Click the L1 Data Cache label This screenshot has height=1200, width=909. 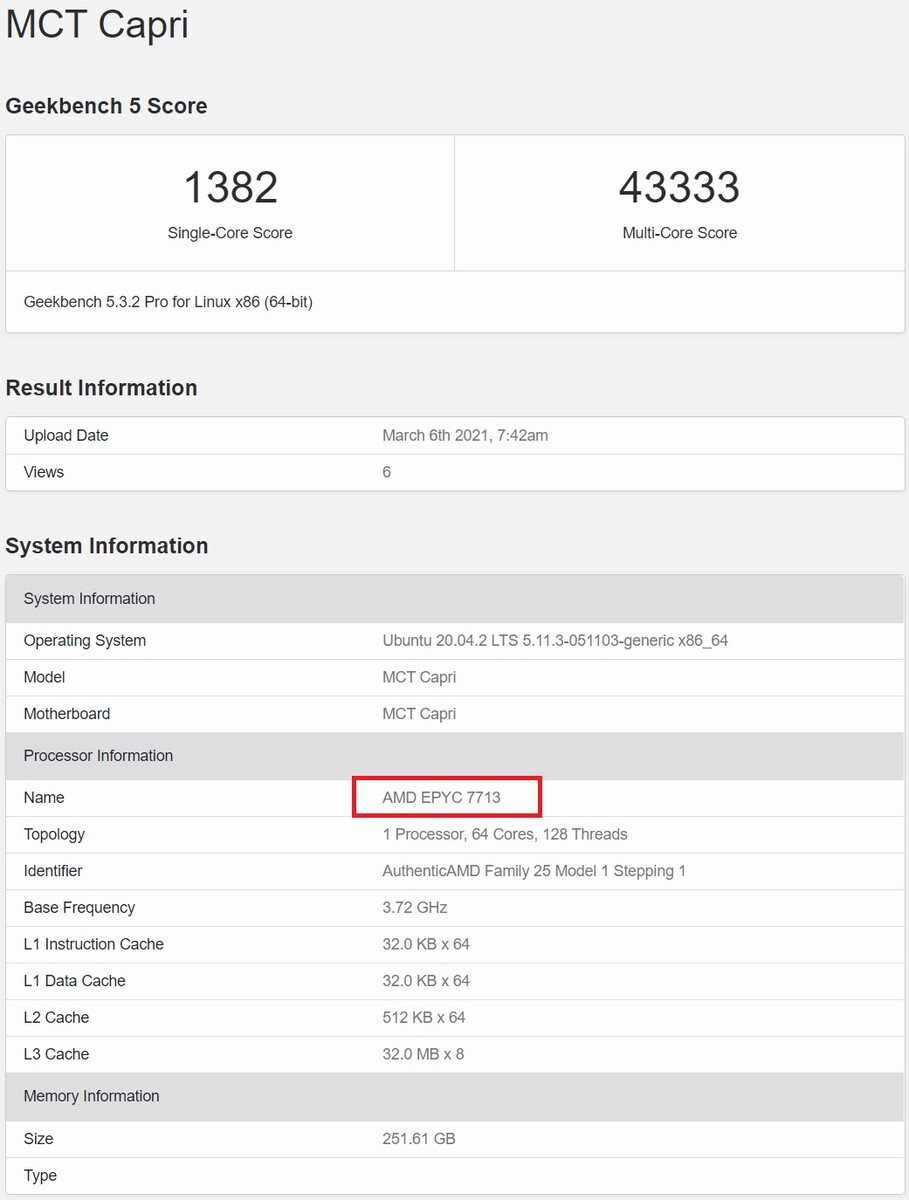coord(75,981)
